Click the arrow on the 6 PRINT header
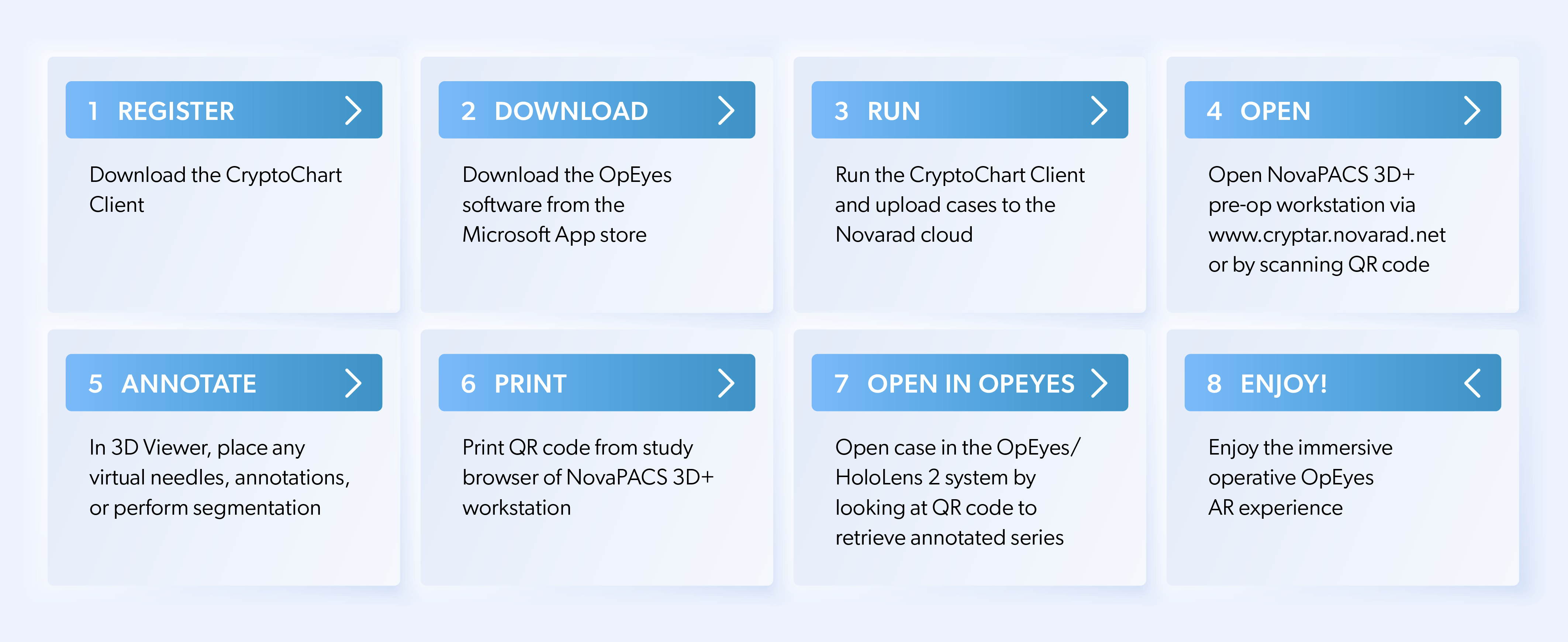This screenshot has height=642, width=1568. (726, 383)
